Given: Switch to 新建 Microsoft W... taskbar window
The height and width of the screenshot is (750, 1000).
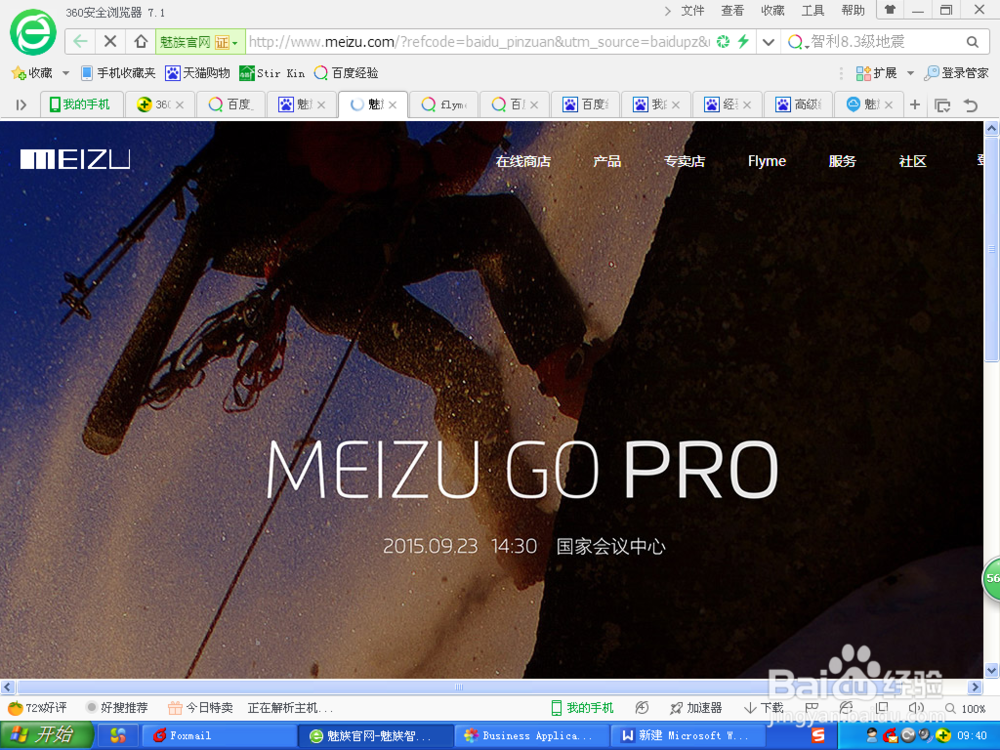Looking at the screenshot, I should coord(689,735).
